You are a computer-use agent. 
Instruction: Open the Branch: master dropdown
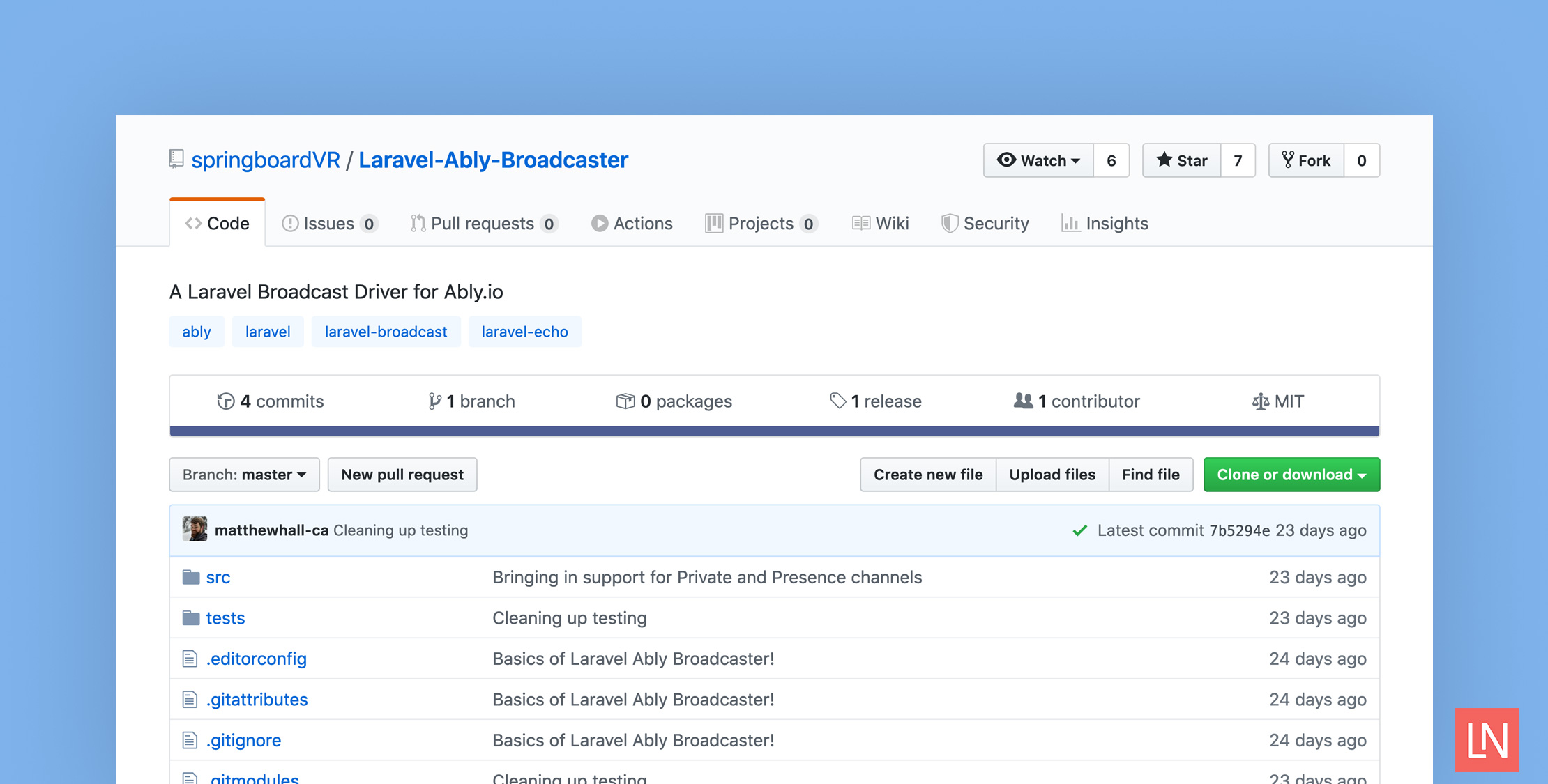coord(244,475)
